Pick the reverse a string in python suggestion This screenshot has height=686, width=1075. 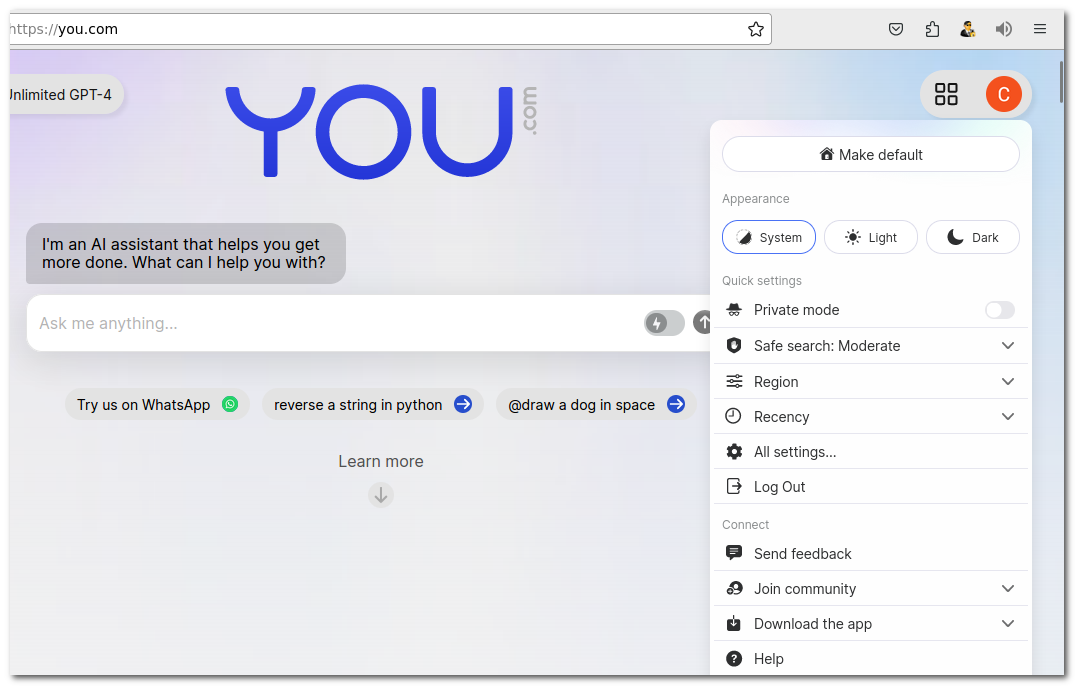click(372, 404)
